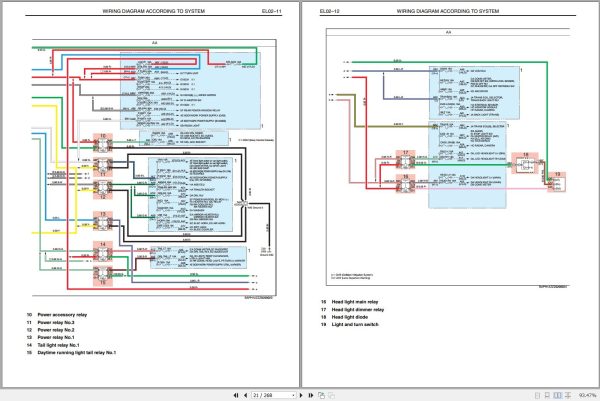Screen dimensions: 600x401
Task: Switch to single page view
Action: click(537, 395)
